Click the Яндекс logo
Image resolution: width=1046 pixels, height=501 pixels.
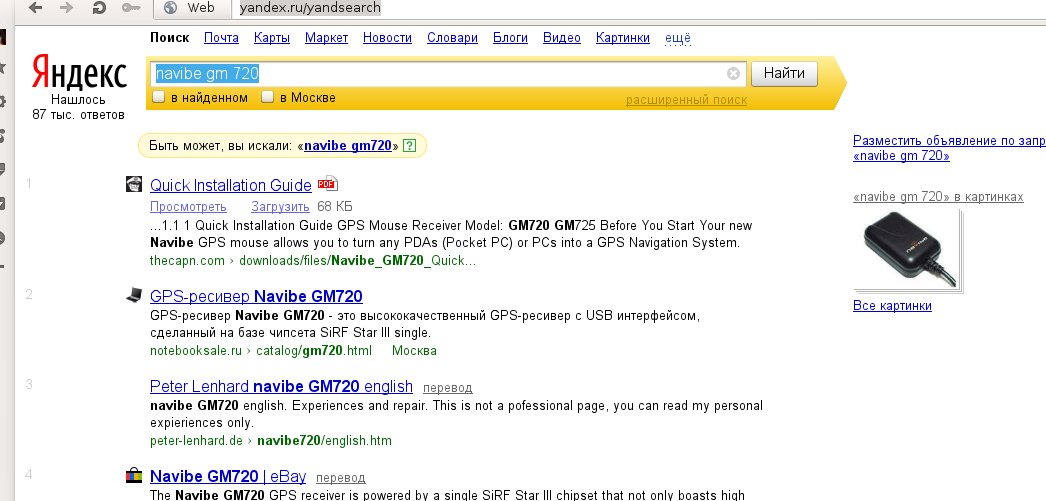click(79, 73)
